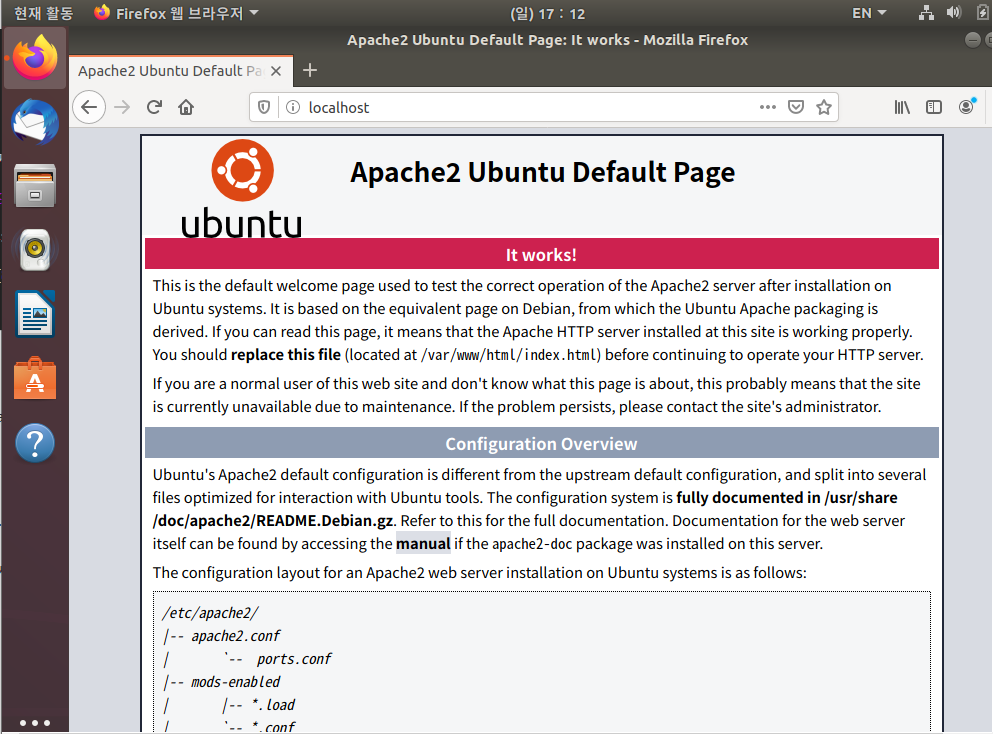Click the 'Apache2 Ubuntu Default Page' title
Viewport: 993px width, 734px height.
(542, 172)
